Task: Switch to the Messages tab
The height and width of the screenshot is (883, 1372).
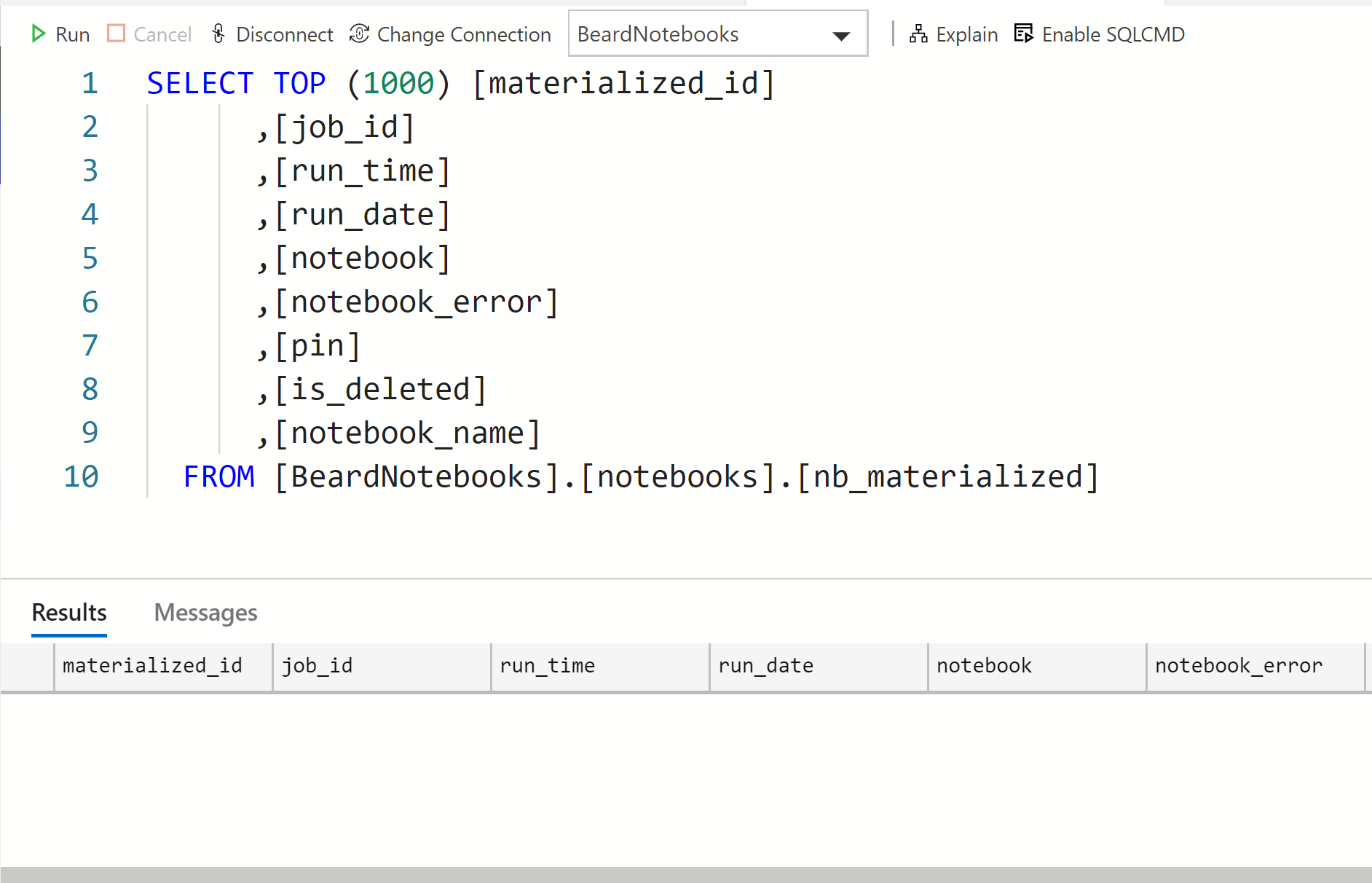Action: tap(205, 613)
